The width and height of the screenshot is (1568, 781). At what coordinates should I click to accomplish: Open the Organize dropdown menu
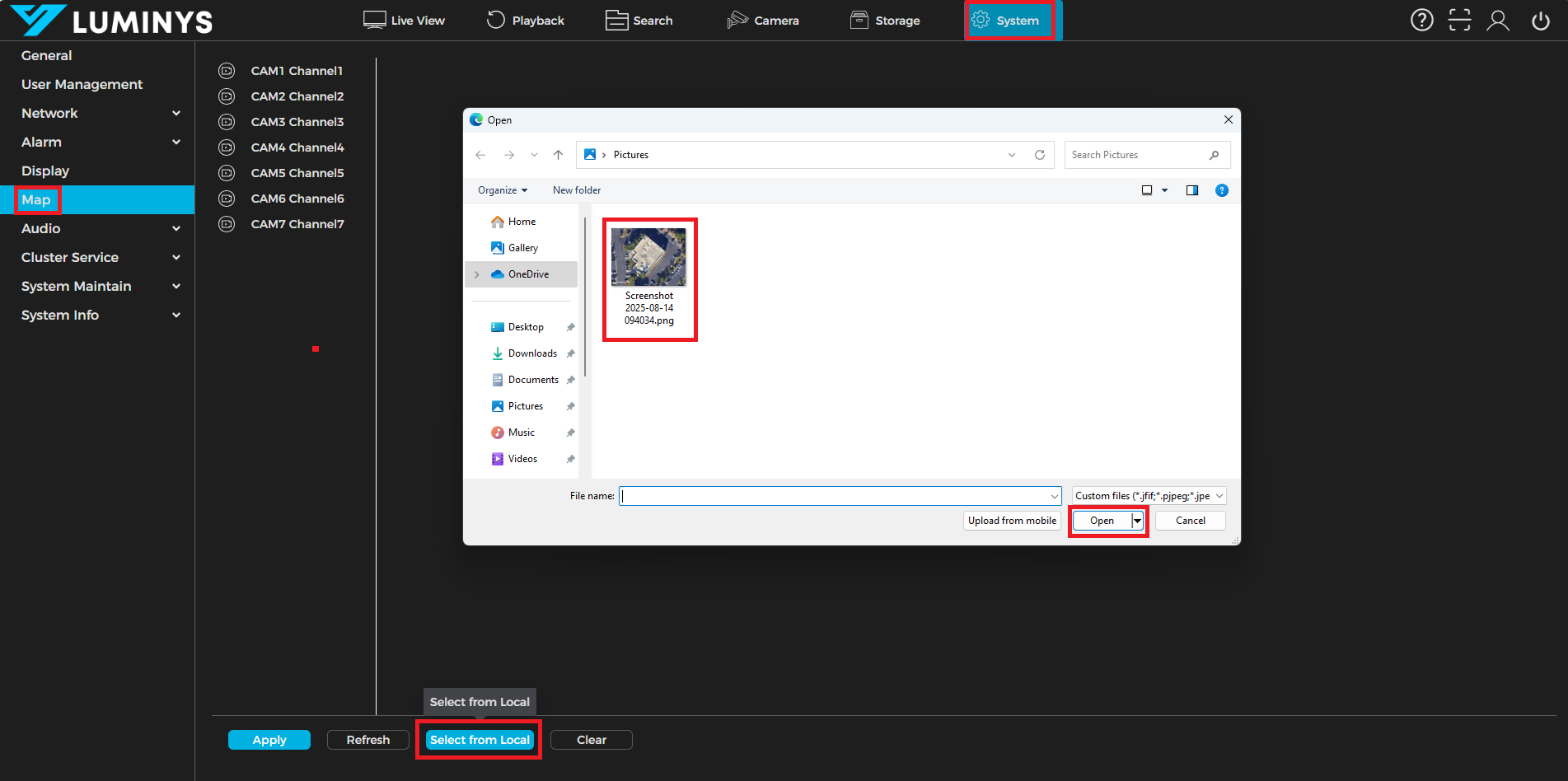coord(502,190)
